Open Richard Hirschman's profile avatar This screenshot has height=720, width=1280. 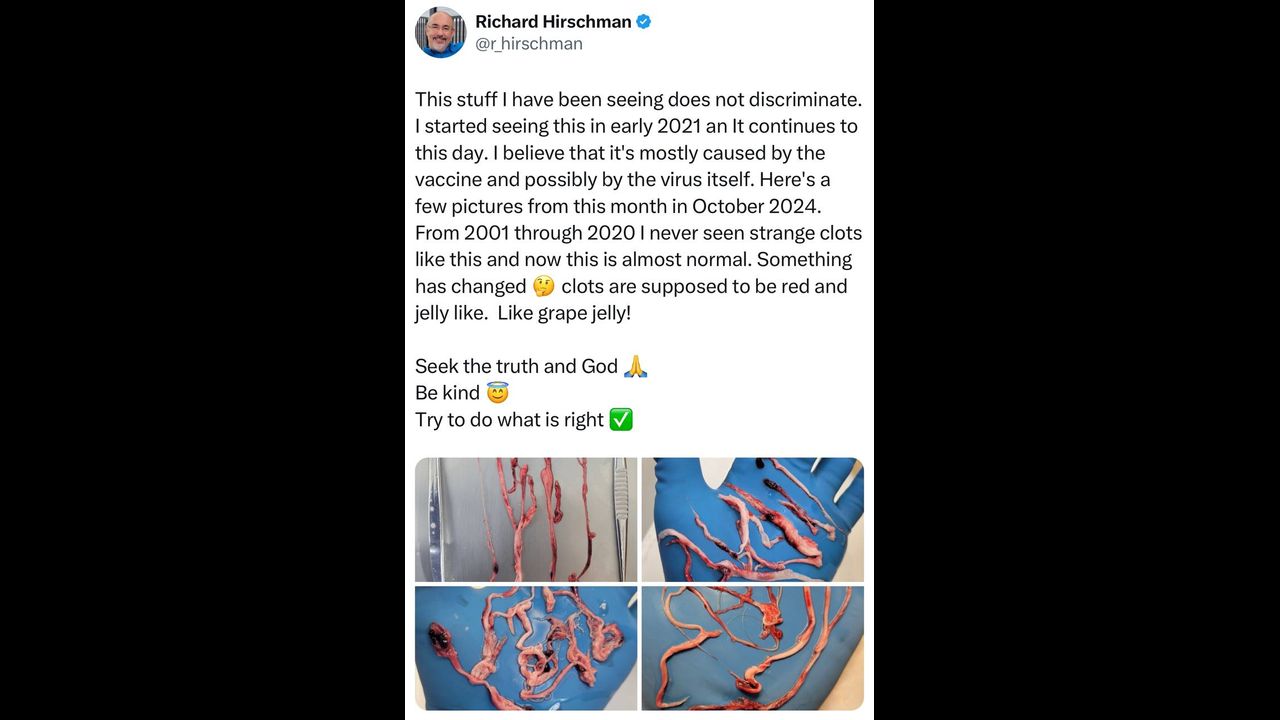[441, 32]
